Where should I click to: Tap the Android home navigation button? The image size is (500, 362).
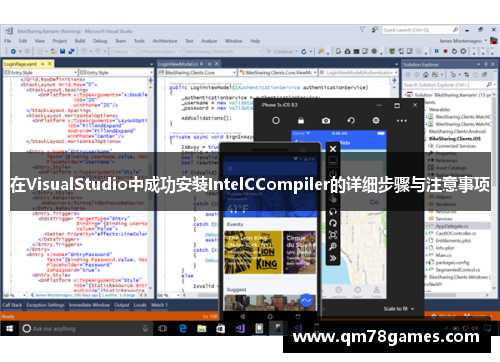[270, 316]
